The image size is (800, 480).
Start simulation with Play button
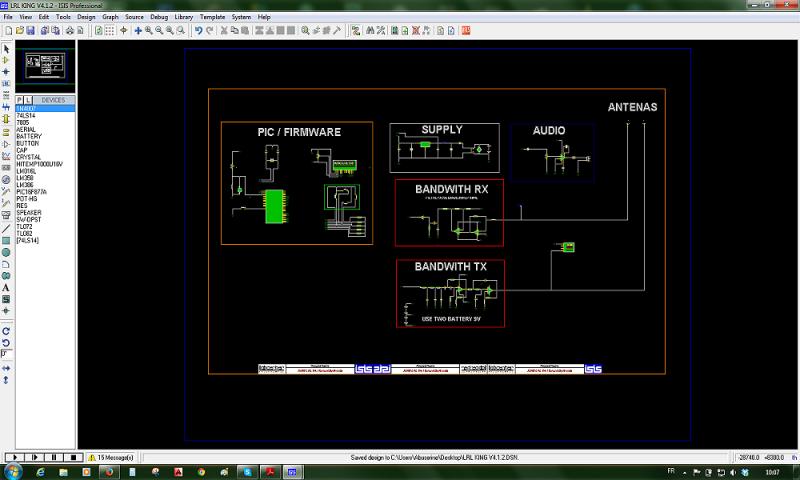coord(15,458)
